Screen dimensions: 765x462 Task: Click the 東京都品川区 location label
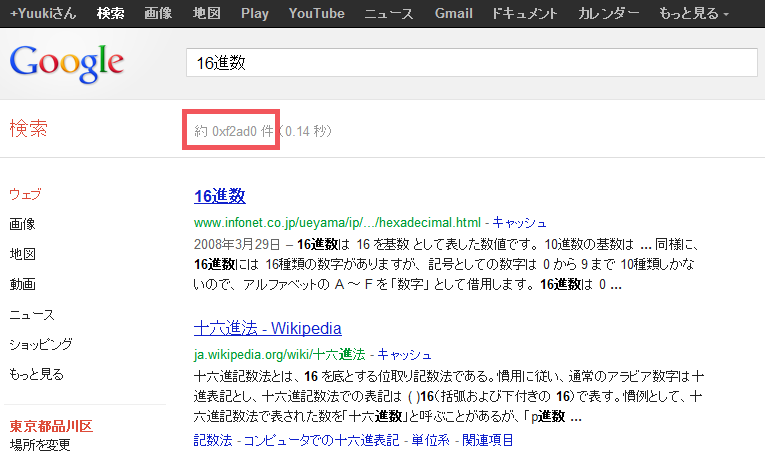[51, 426]
